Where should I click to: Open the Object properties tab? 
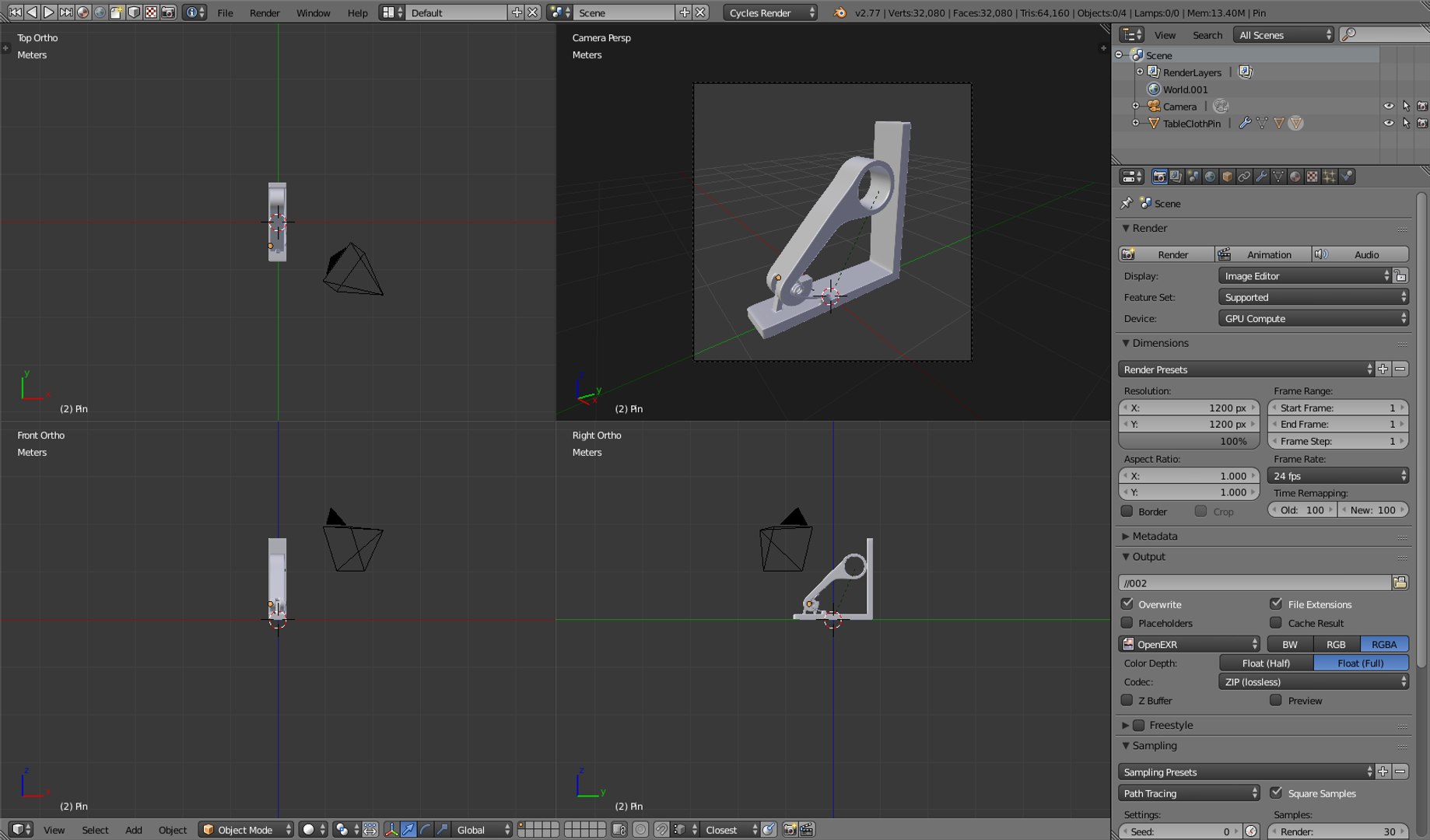[1227, 177]
